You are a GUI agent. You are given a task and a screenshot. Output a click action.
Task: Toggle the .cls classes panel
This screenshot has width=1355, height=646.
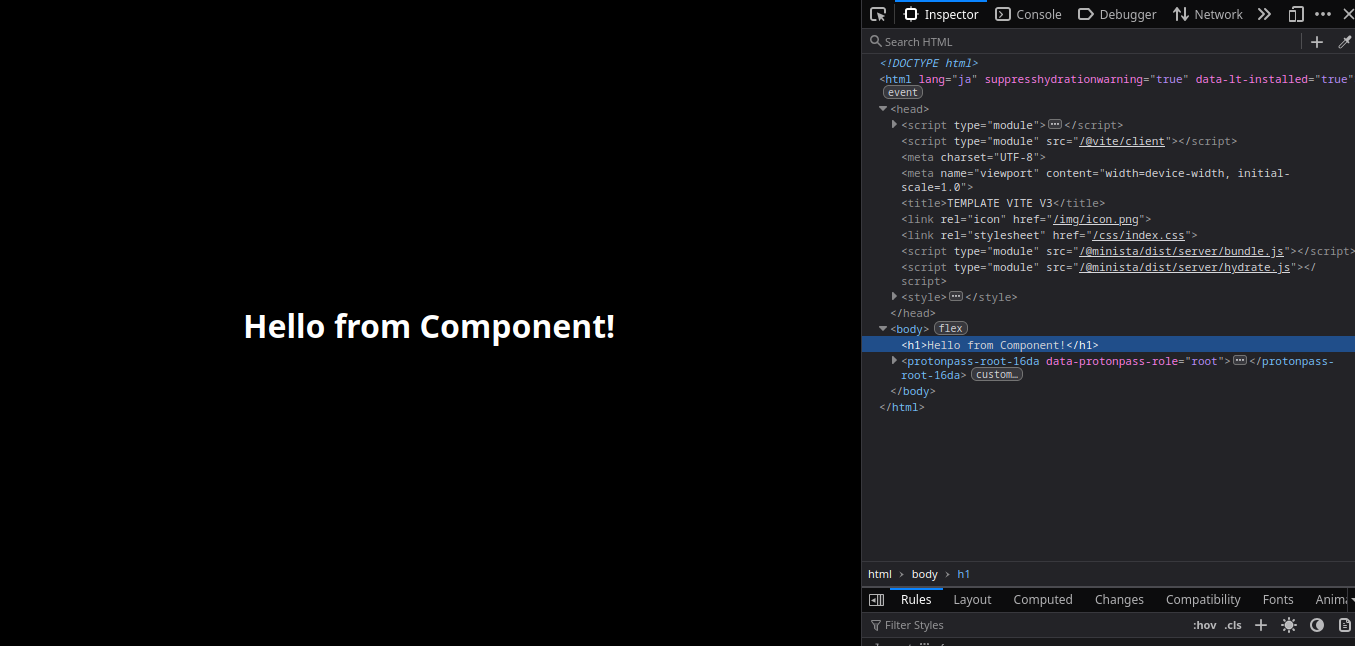coord(1233,625)
